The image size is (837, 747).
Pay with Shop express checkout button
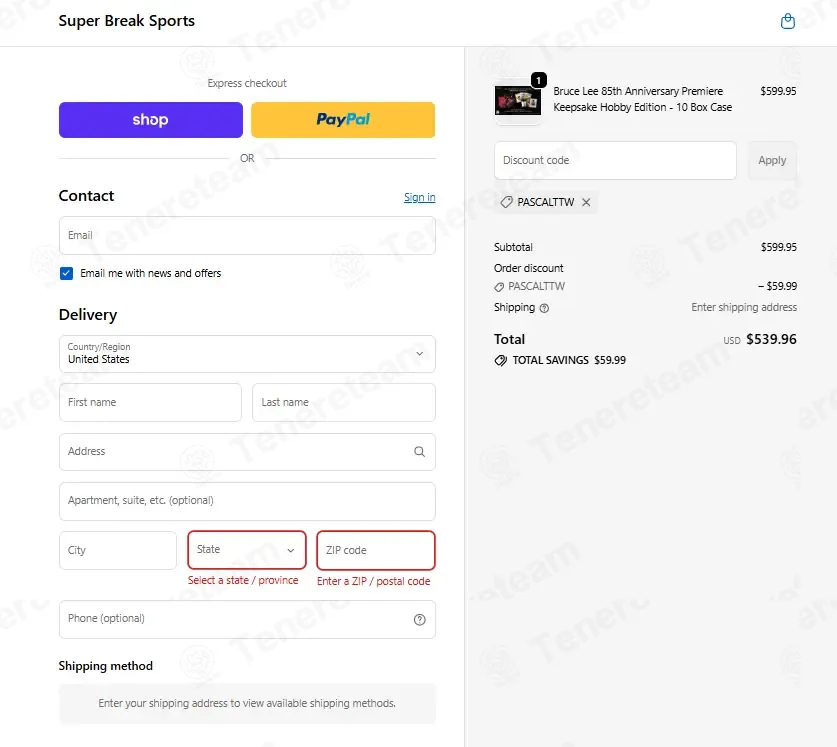tap(151, 120)
